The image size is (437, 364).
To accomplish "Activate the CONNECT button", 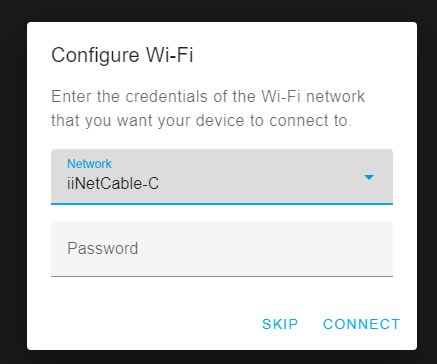I will 361,324.
